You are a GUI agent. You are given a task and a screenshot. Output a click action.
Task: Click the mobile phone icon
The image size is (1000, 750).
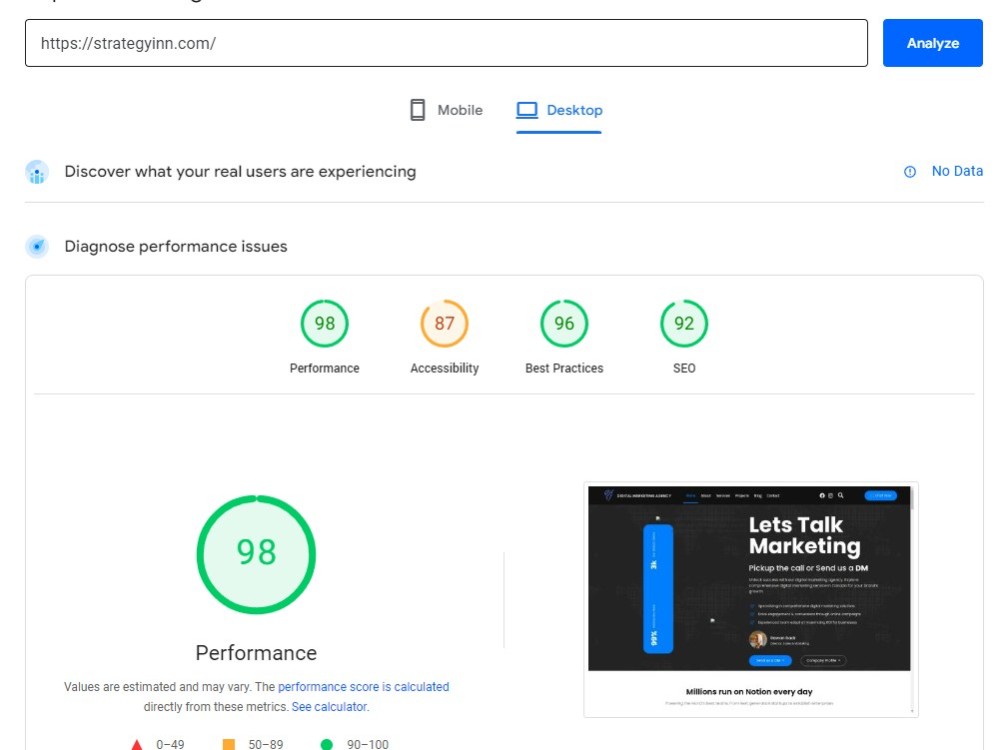(417, 110)
